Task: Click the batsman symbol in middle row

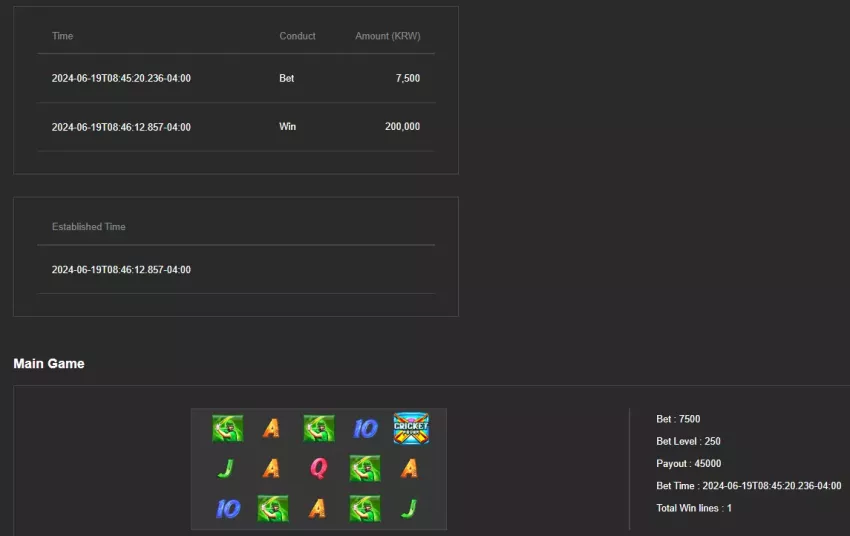Action: pos(365,468)
